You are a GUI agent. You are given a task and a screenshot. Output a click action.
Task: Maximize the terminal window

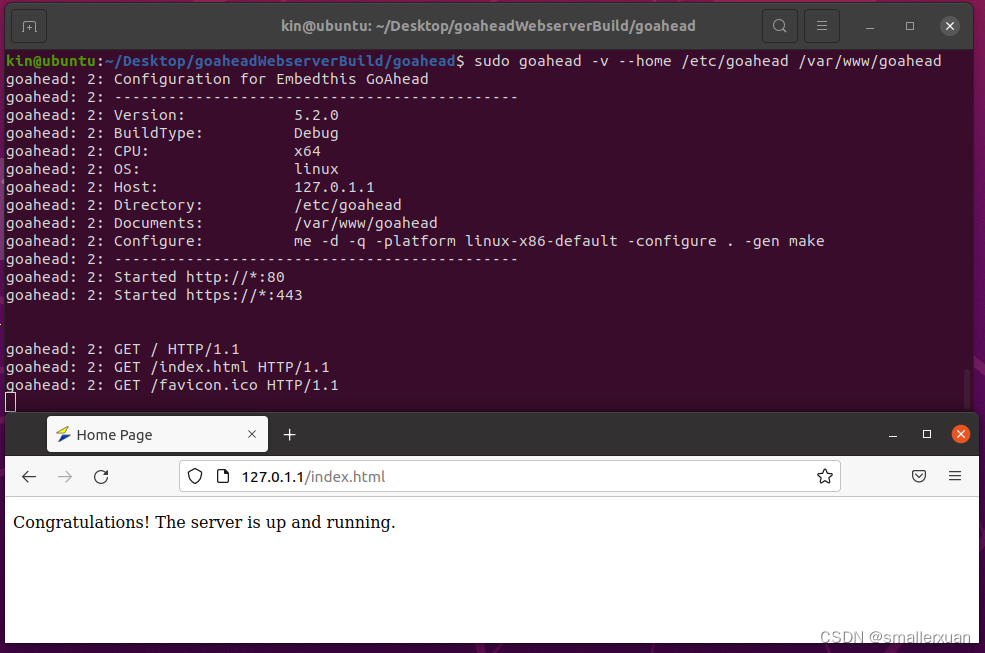[x=910, y=26]
